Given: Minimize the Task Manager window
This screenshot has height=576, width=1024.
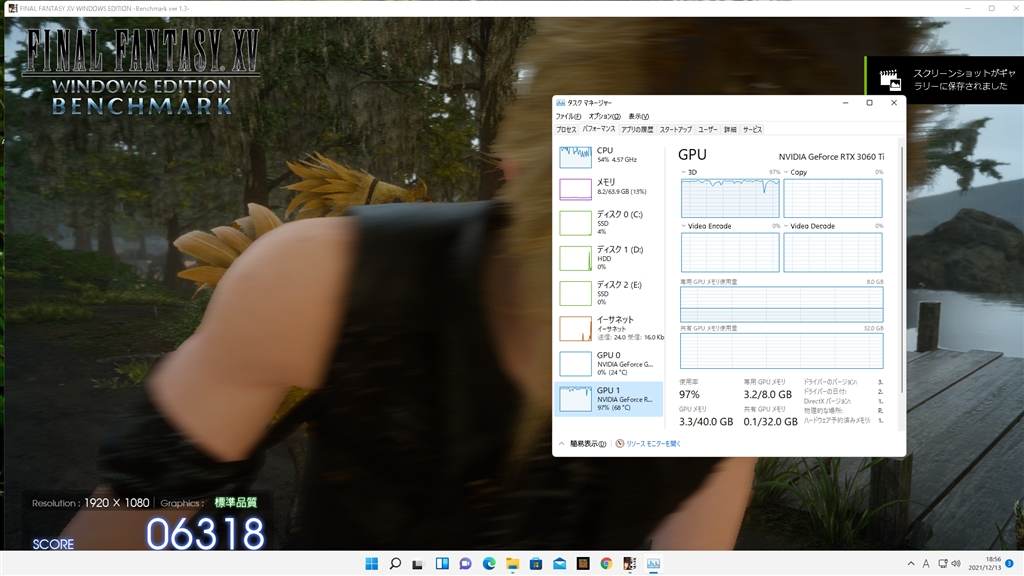Looking at the screenshot, I should point(845,103).
